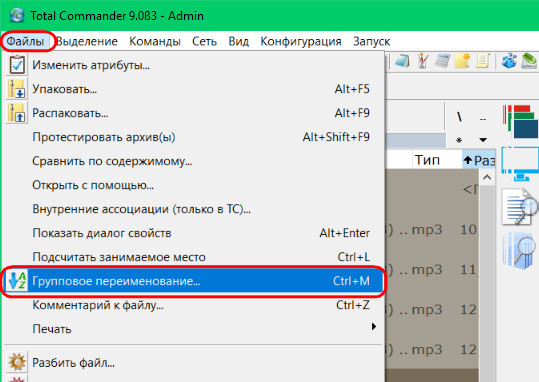Click the yellow notes sheet toolbar icon
The height and width of the screenshot is (382, 539).
483,61
